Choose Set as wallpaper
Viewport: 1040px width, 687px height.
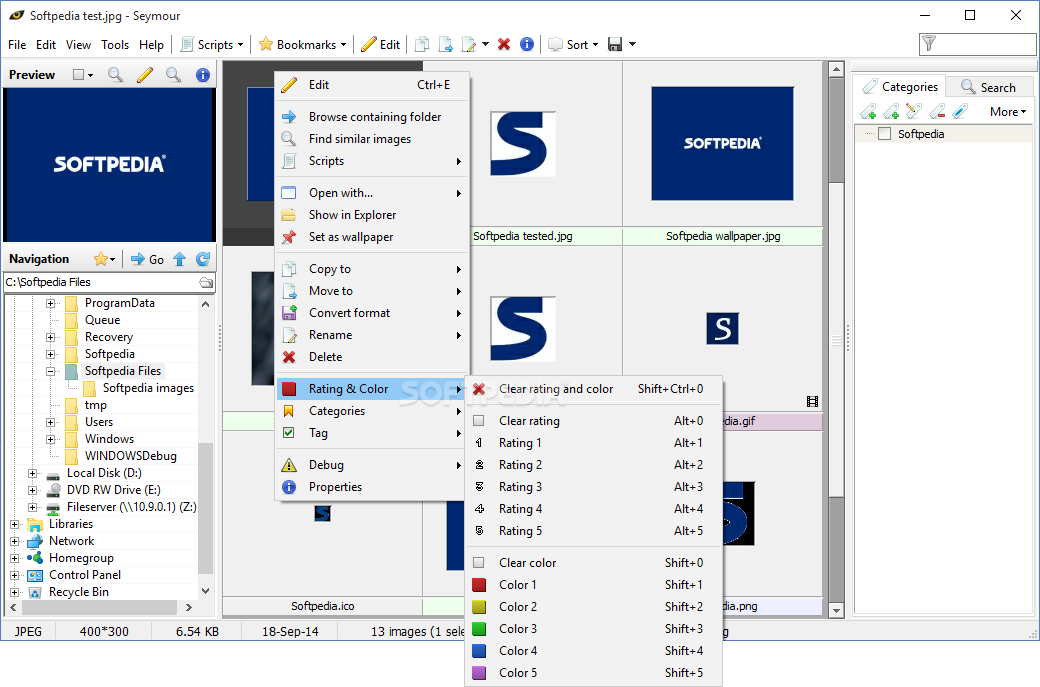(372, 237)
